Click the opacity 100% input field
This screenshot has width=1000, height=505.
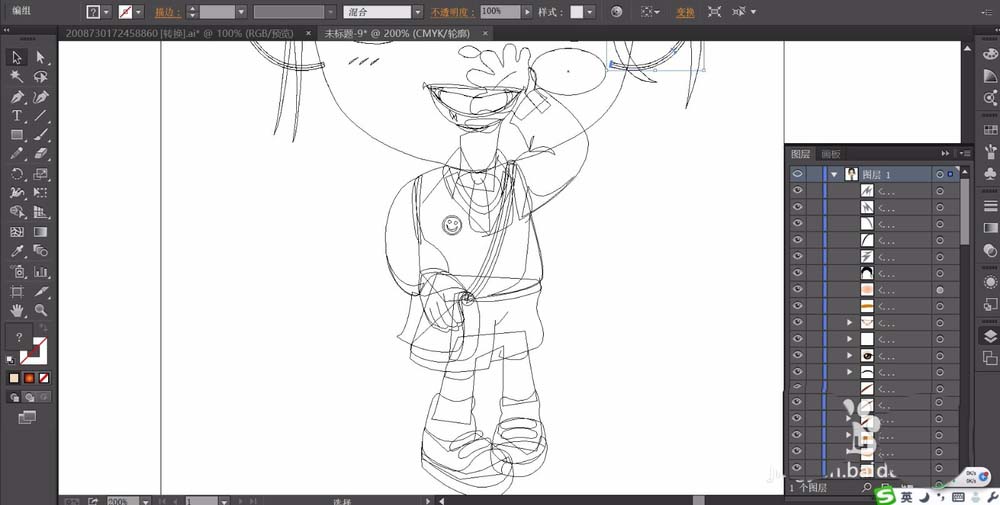click(x=501, y=11)
